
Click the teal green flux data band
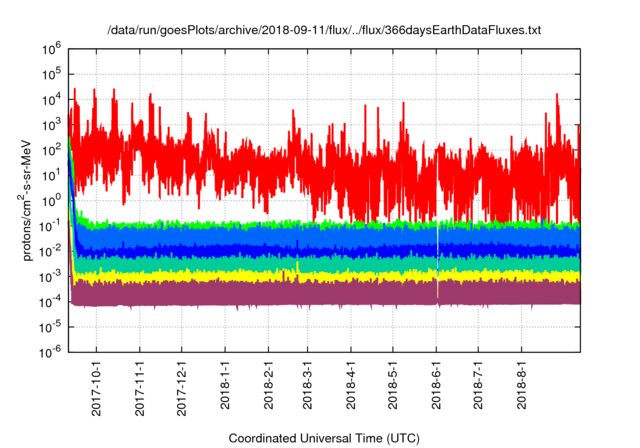pyautogui.click(x=324, y=264)
